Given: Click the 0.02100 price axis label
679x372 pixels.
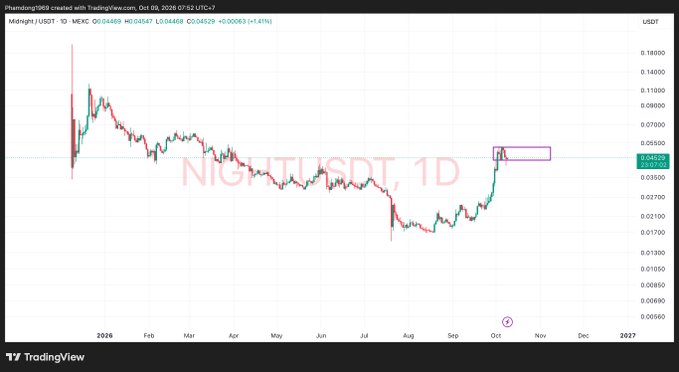Looking at the screenshot, I should click(653, 216).
